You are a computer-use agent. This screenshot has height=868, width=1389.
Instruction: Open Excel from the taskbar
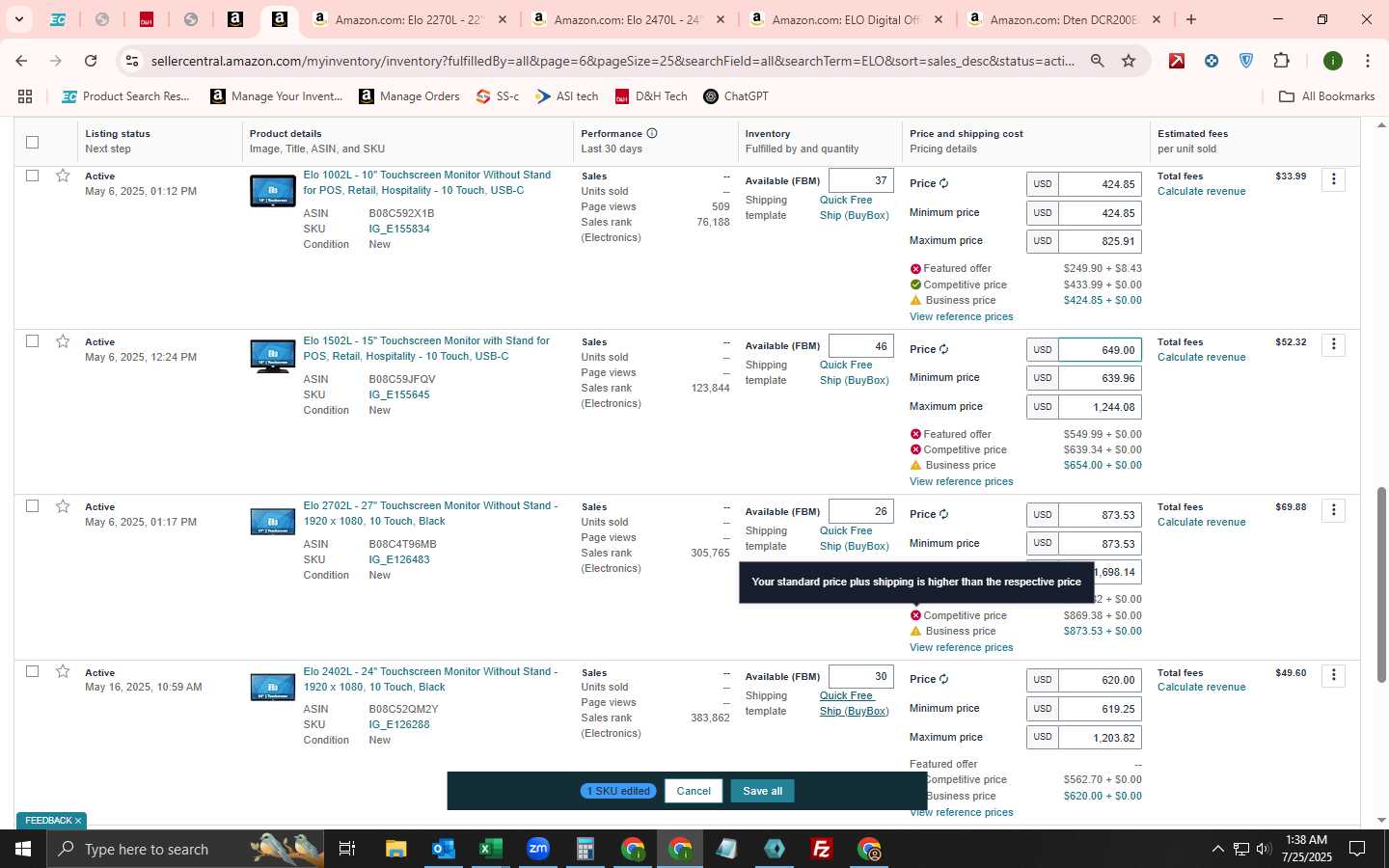(x=490, y=849)
